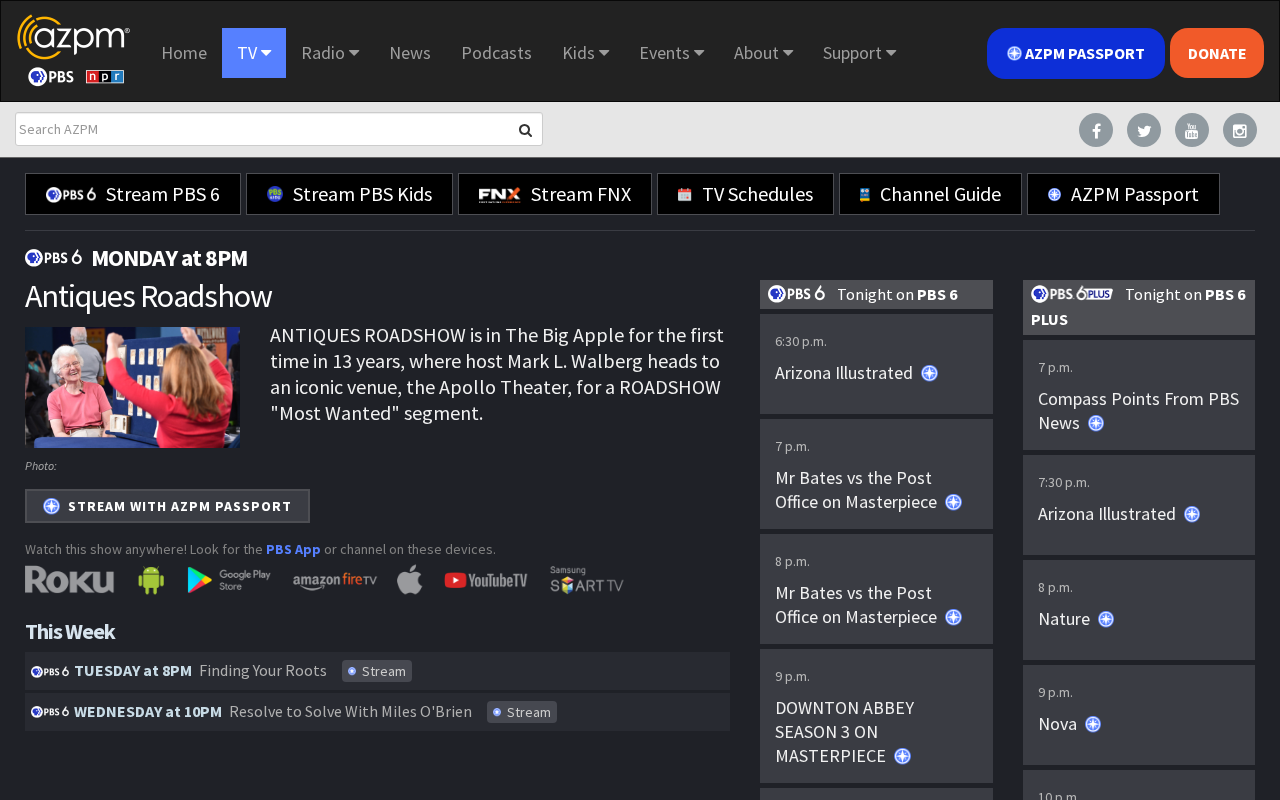
Task: Click Passport icon beside Compass Points
Action: point(1096,423)
